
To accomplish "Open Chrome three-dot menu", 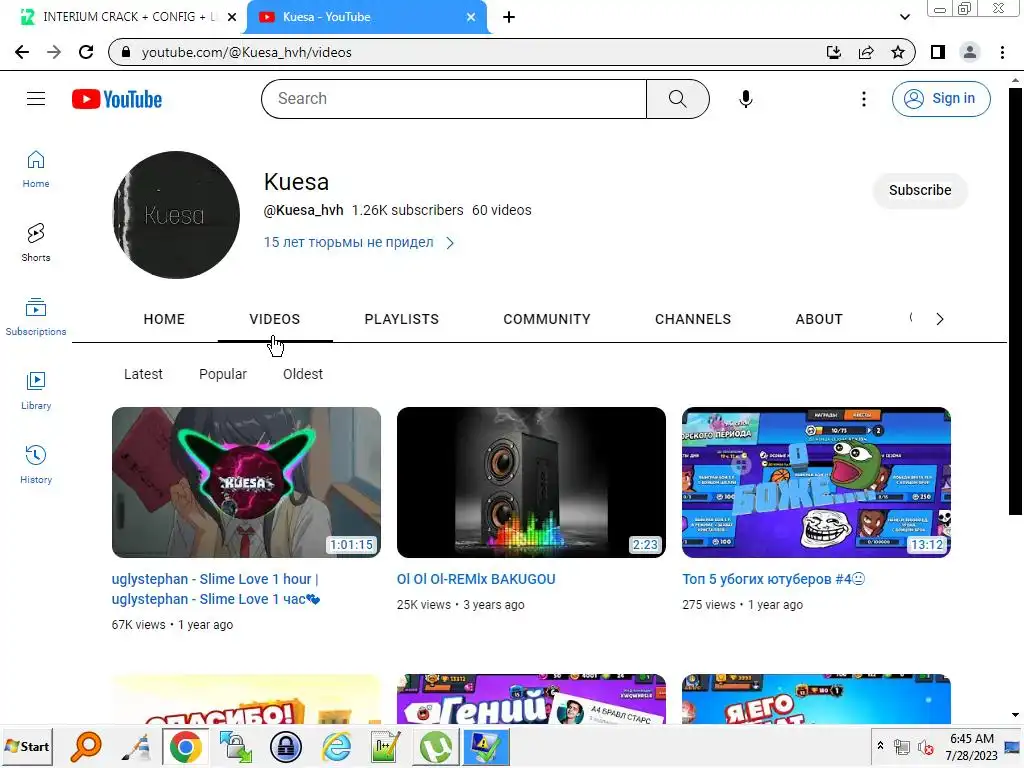I will (x=1002, y=52).
